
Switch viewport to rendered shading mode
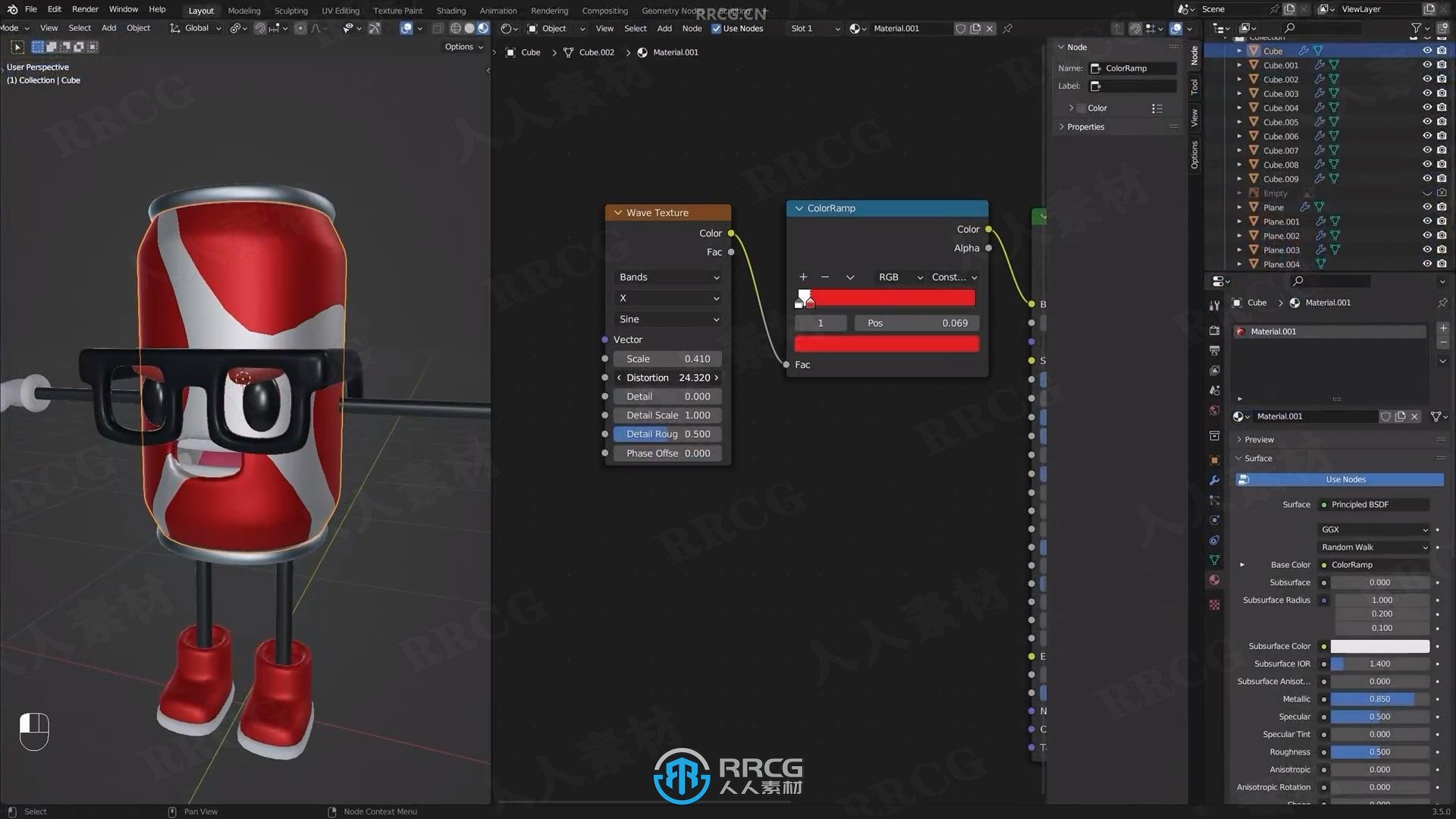coord(483,28)
